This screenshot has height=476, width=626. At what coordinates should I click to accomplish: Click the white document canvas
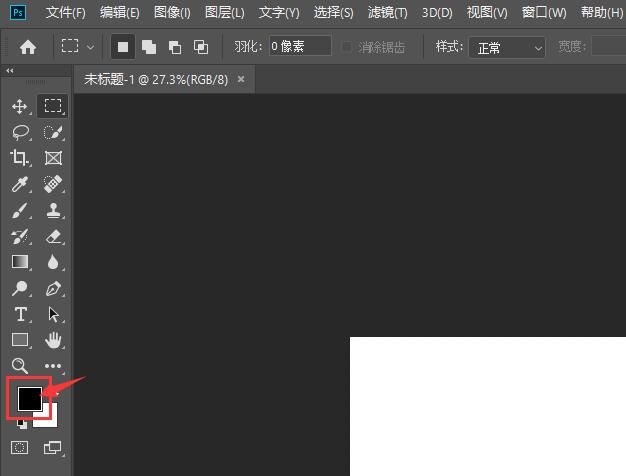pos(488,406)
